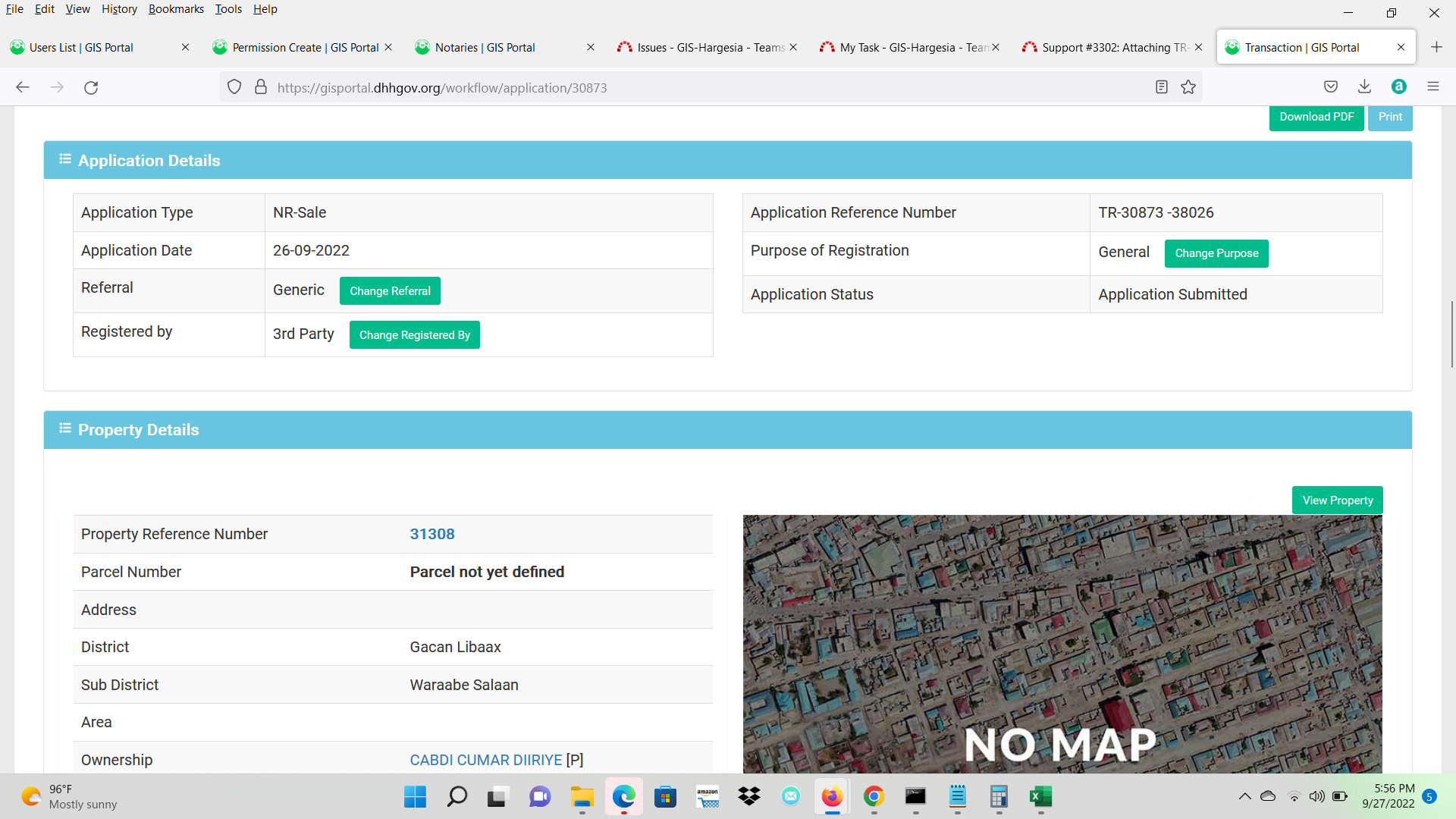The height and width of the screenshot is (819, 1456).
Task: Show hidden system tray icons
Action: (1244, 796)
